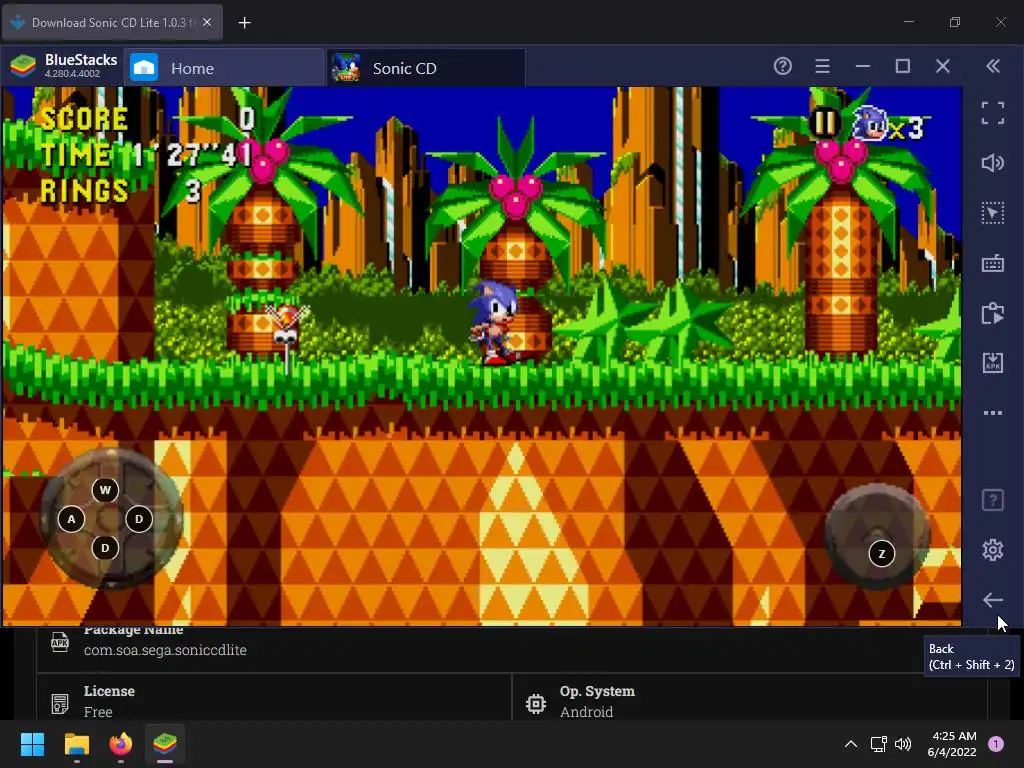The image size is (1024, 768).
Task: Open BlueStacks help question mark icon
Action: [x=782, y=66]
